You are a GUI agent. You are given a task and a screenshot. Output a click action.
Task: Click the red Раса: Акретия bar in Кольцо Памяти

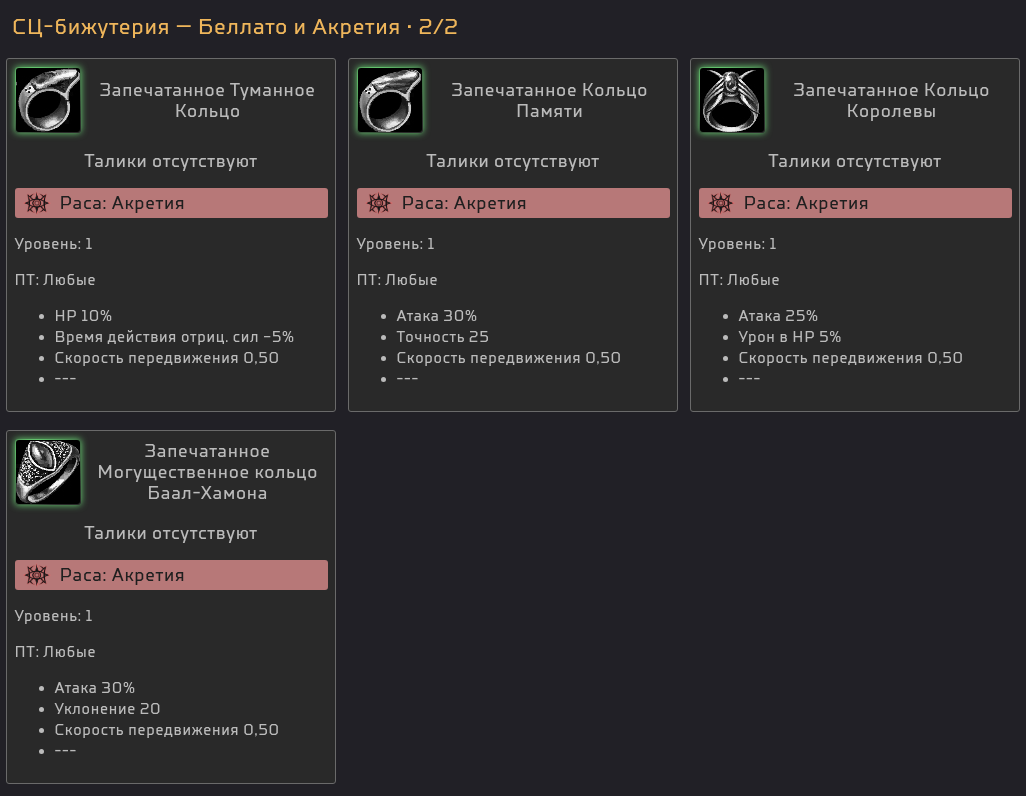[513, 203]
